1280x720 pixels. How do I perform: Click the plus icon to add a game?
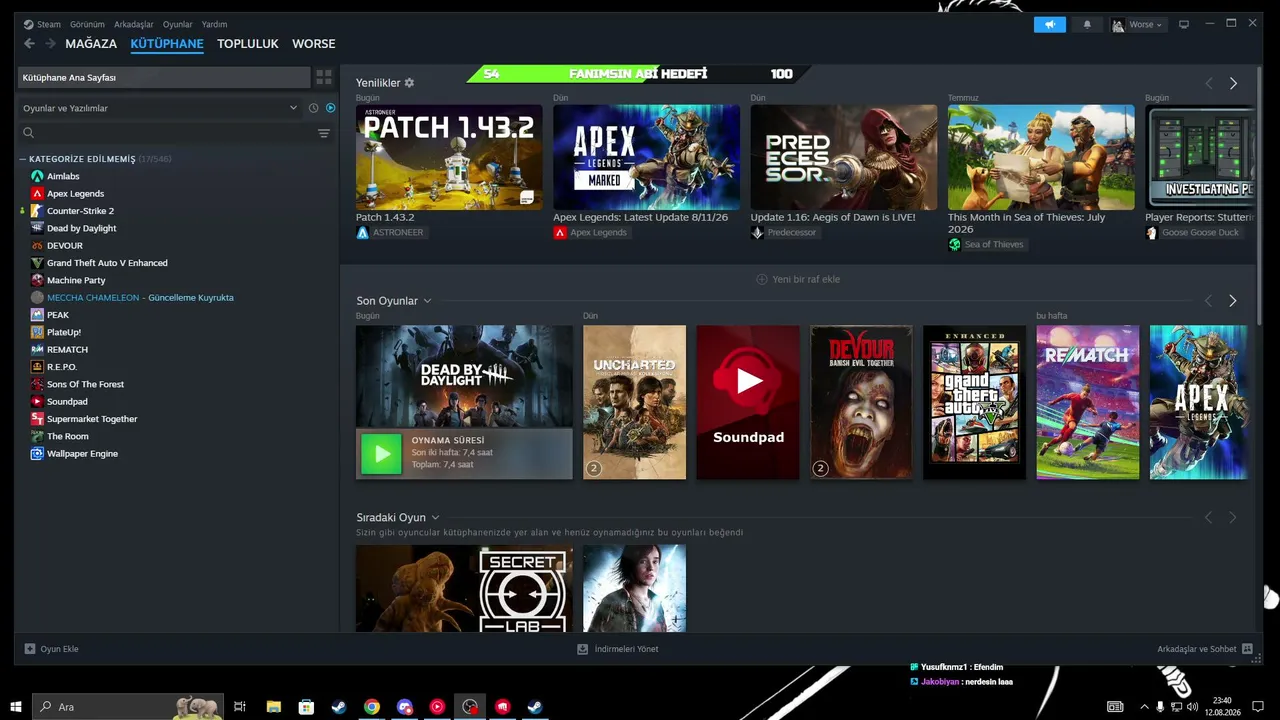[30, 649]
